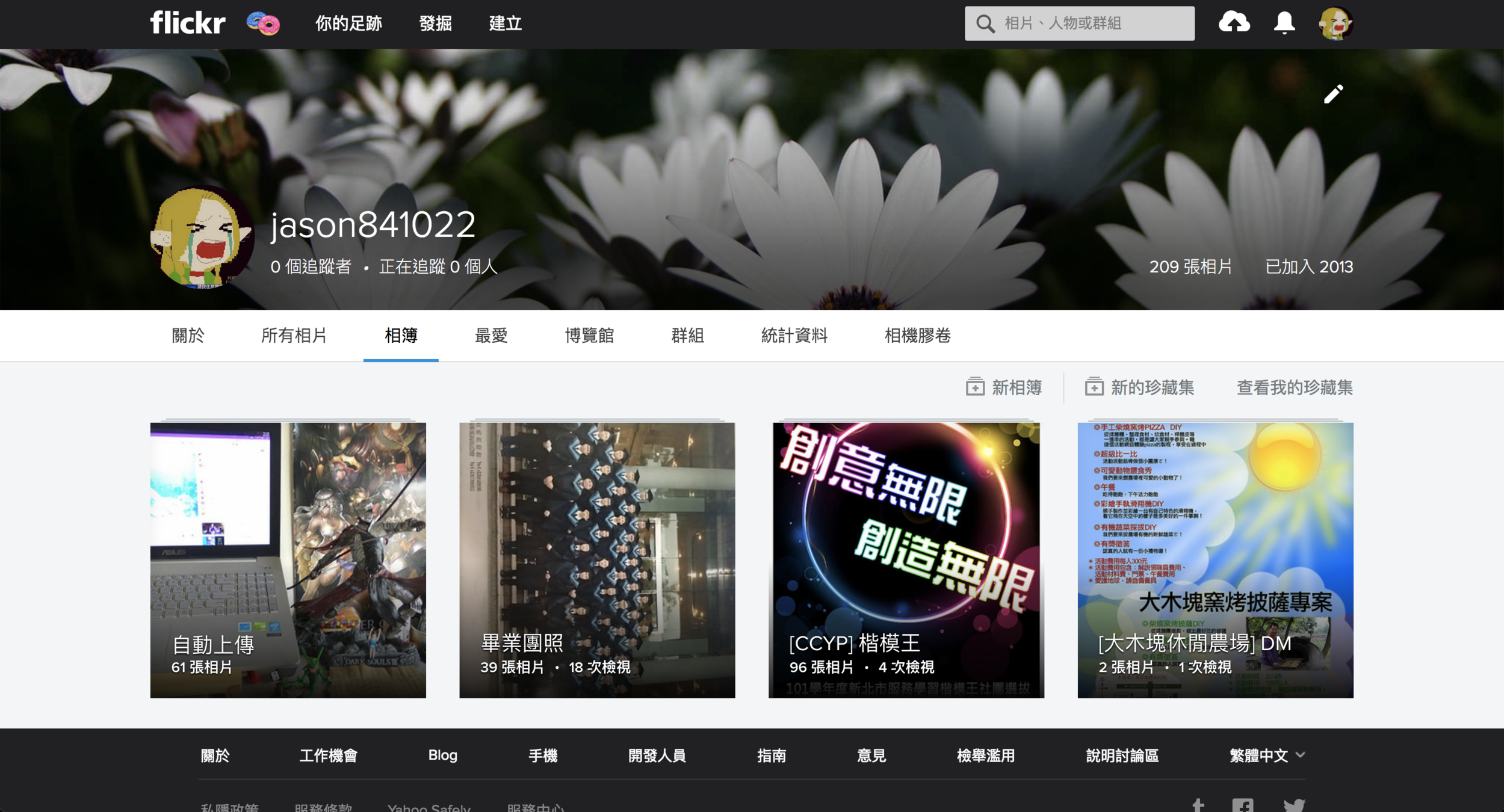Switch to the 相機膠卷 tab

click(x=917, y=336)
